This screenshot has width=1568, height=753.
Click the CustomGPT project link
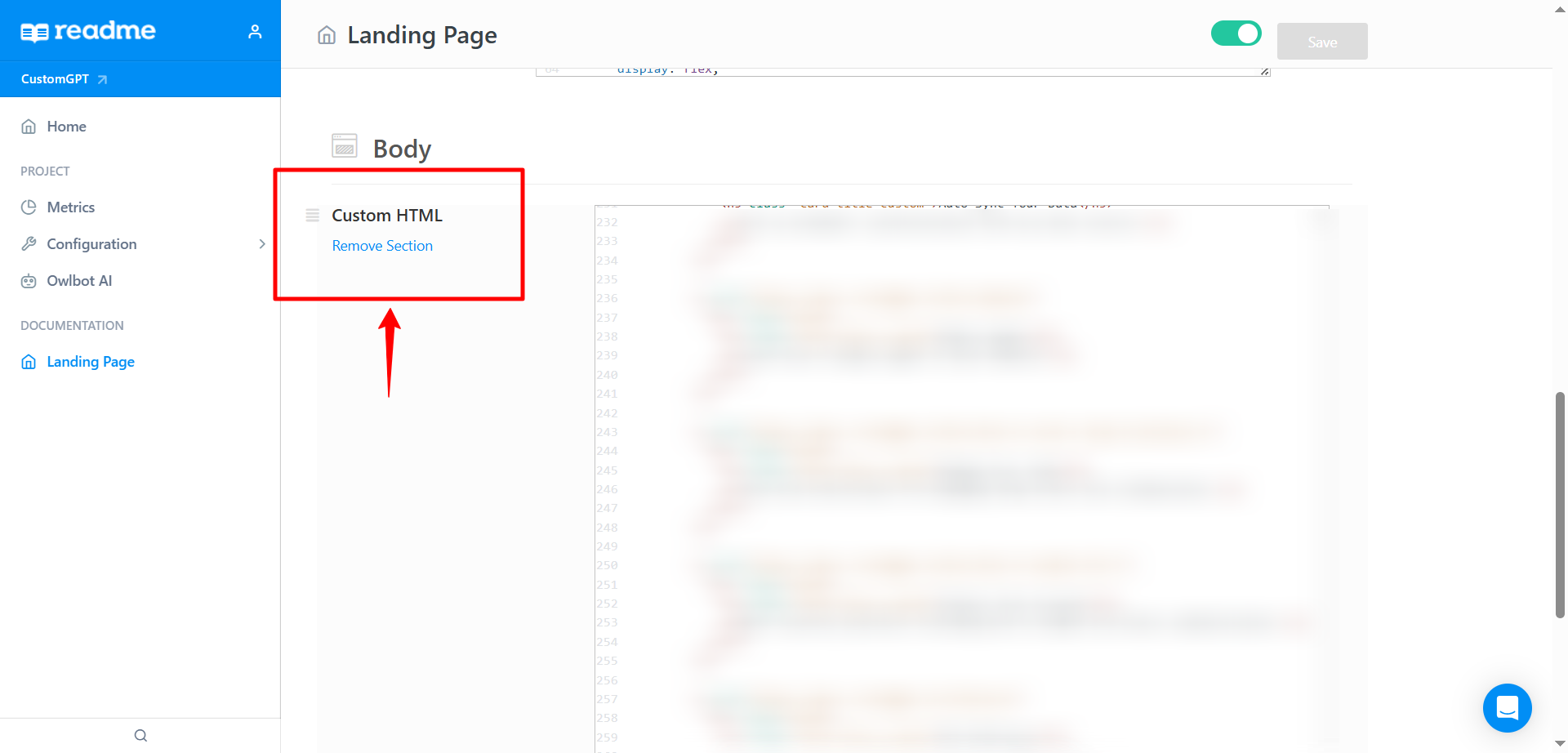(55, 79)
